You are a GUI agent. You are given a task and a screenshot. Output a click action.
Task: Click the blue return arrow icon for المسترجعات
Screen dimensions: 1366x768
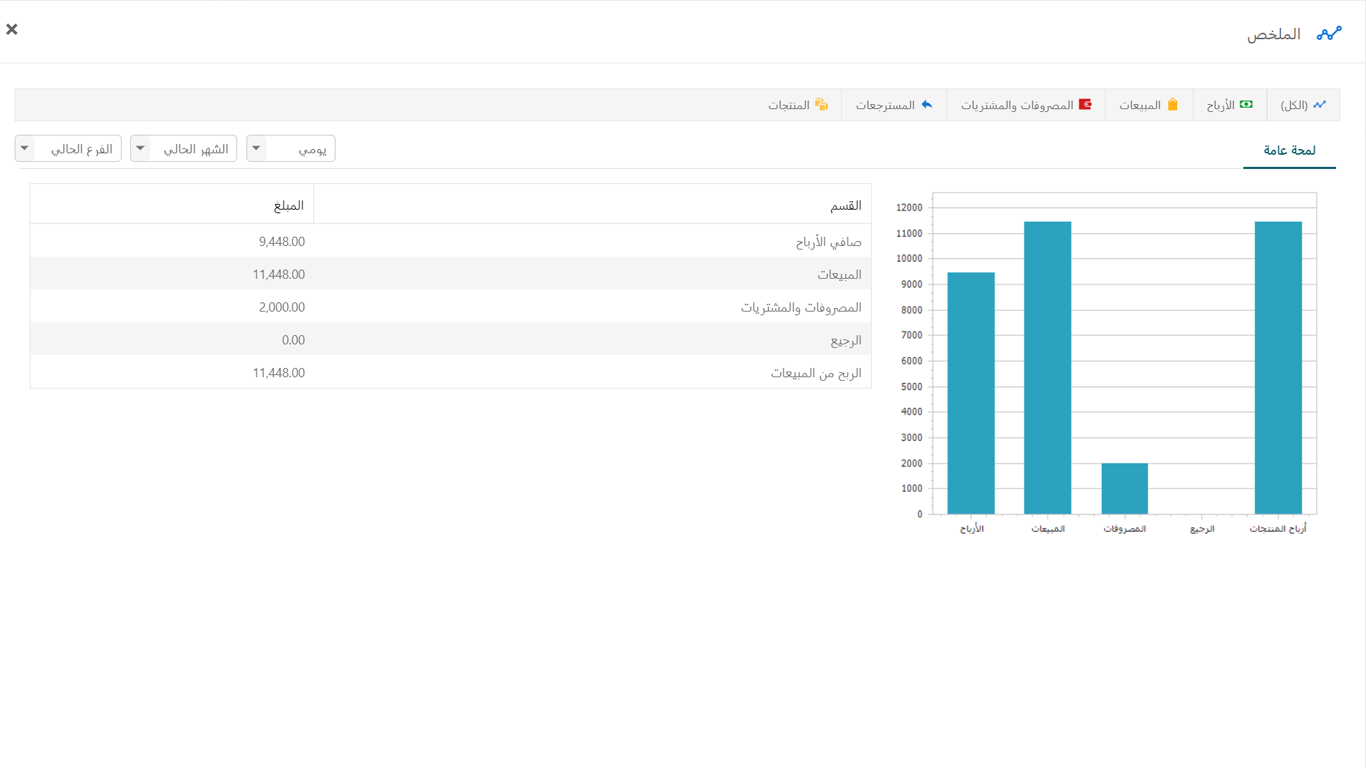click(x=927, y=105)
